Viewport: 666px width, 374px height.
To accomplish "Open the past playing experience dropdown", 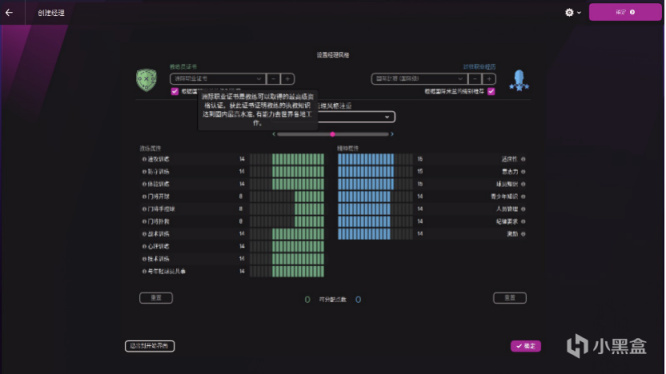I will (419, 79).
